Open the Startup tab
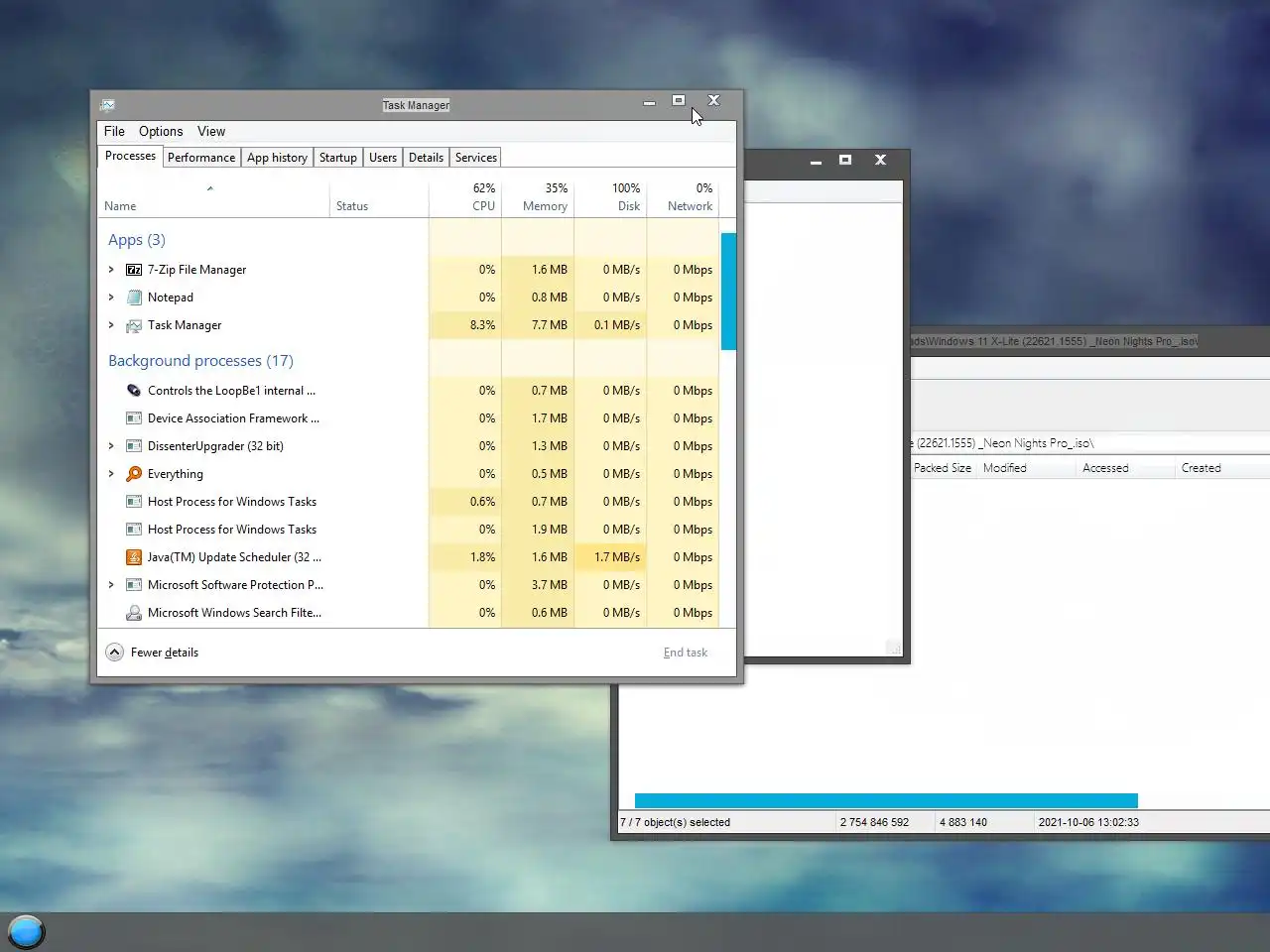 tap(338, 158)
